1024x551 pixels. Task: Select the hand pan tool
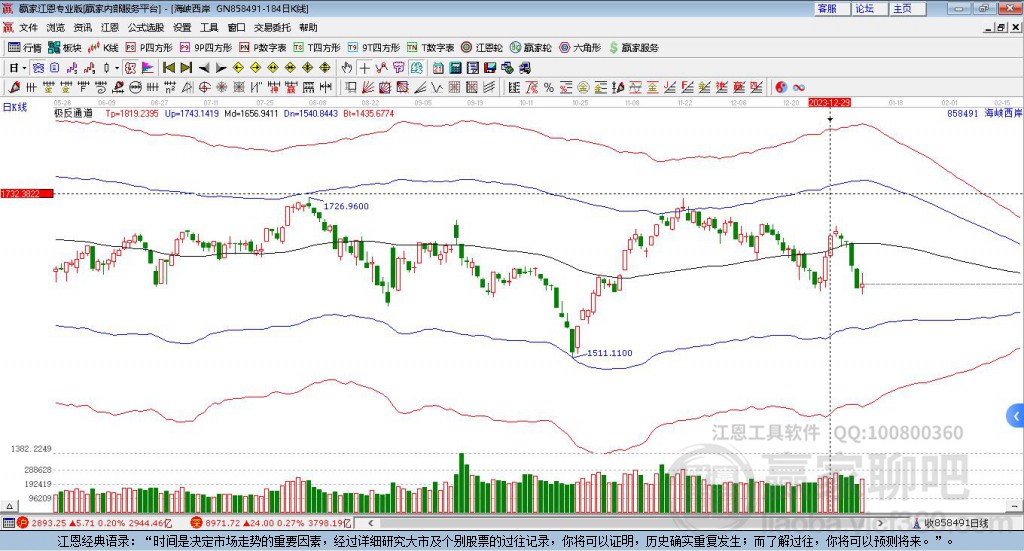[x=347, y=68]
